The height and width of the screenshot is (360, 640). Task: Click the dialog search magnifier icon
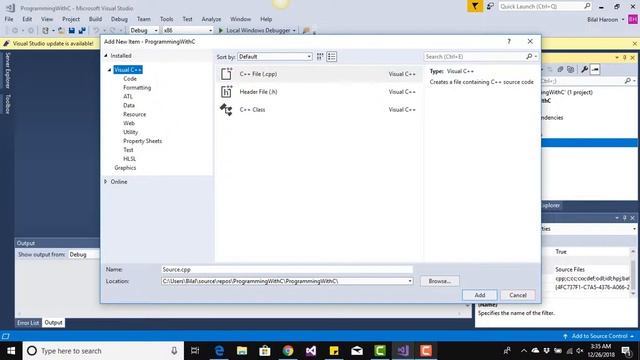click(x=529, y=57)
